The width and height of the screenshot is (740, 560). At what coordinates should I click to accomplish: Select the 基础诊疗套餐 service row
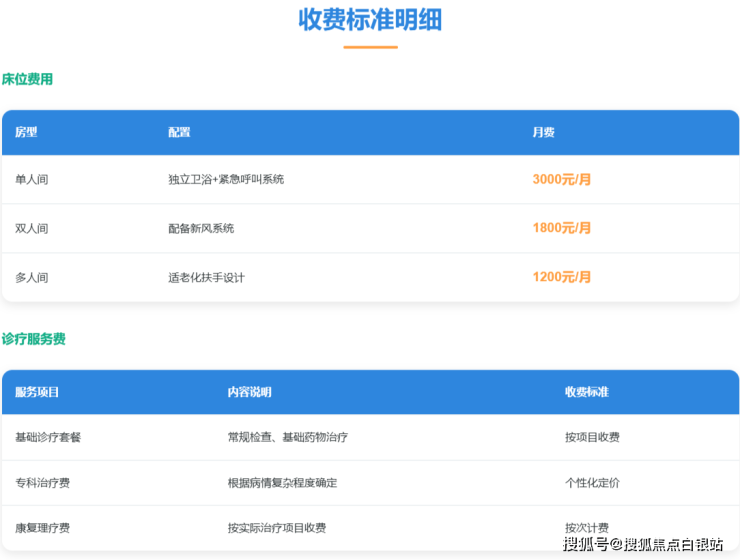point(48,437)
